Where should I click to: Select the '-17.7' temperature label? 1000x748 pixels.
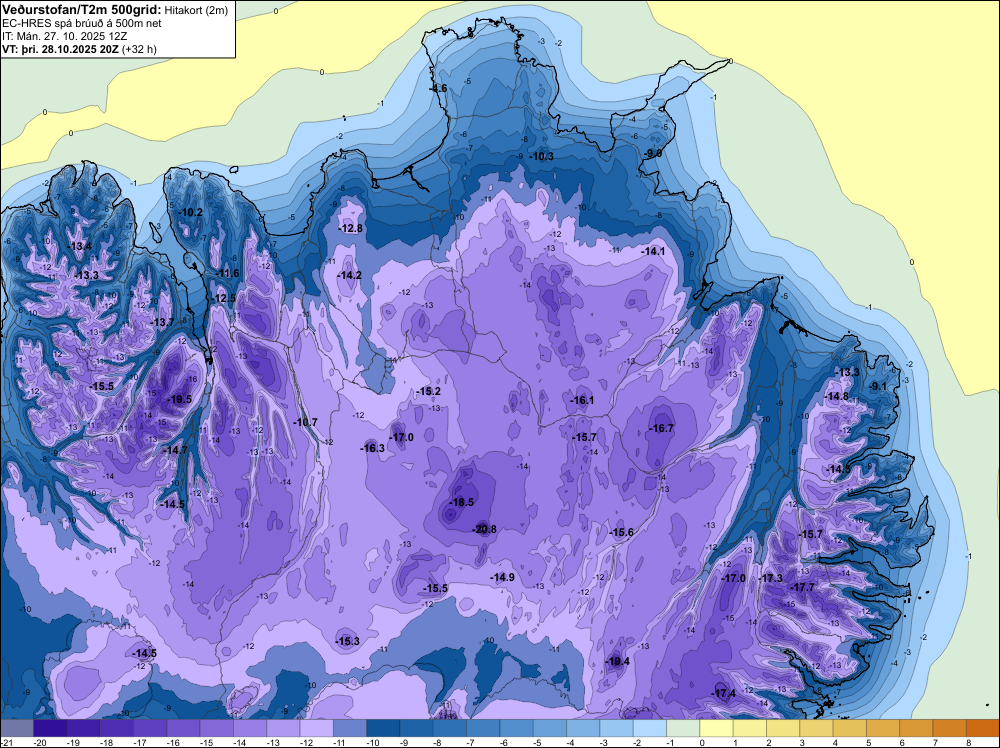click(x=802, y=587)
